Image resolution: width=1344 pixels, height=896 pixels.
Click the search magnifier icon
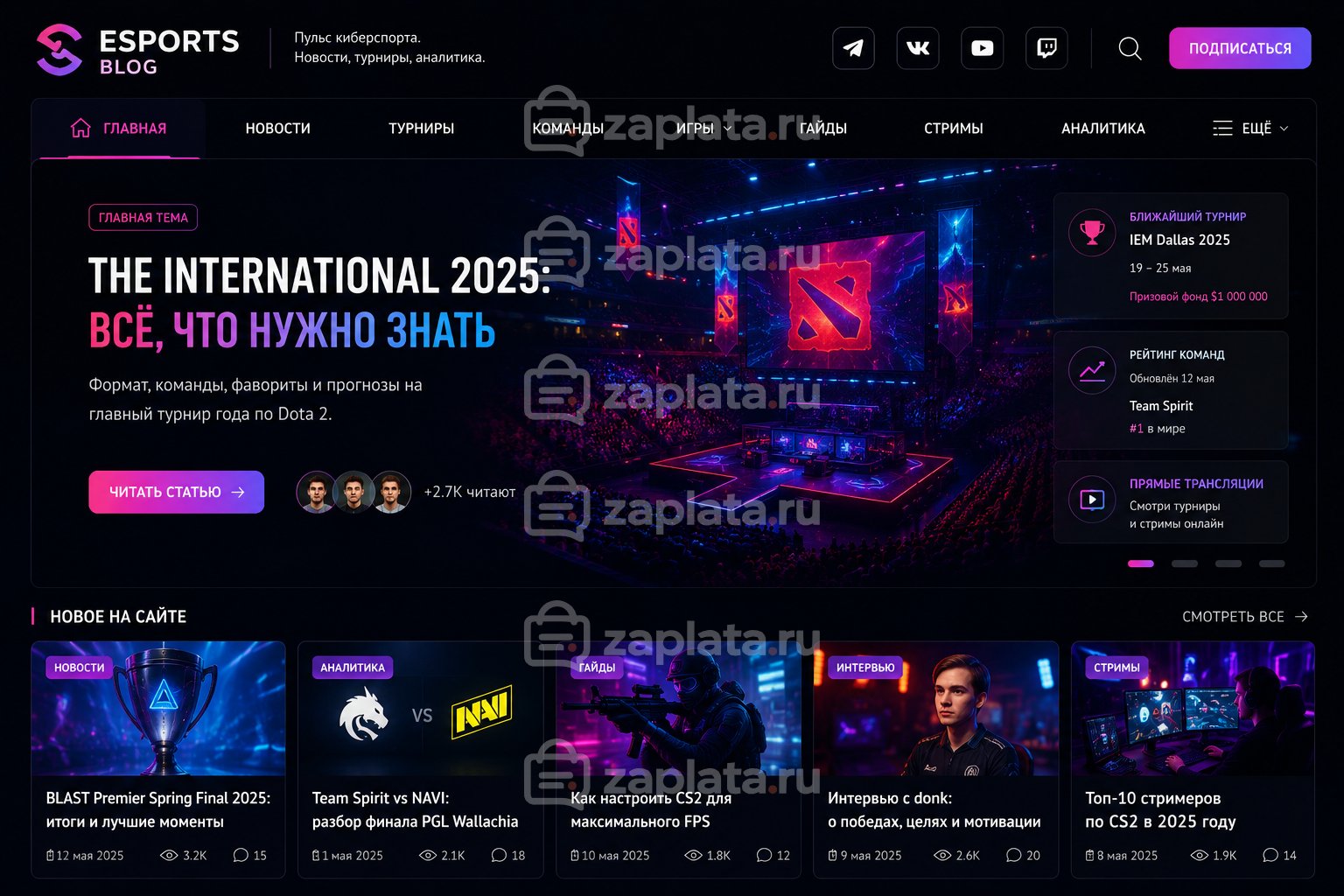pyautogui.click(x=1130, y=49)
